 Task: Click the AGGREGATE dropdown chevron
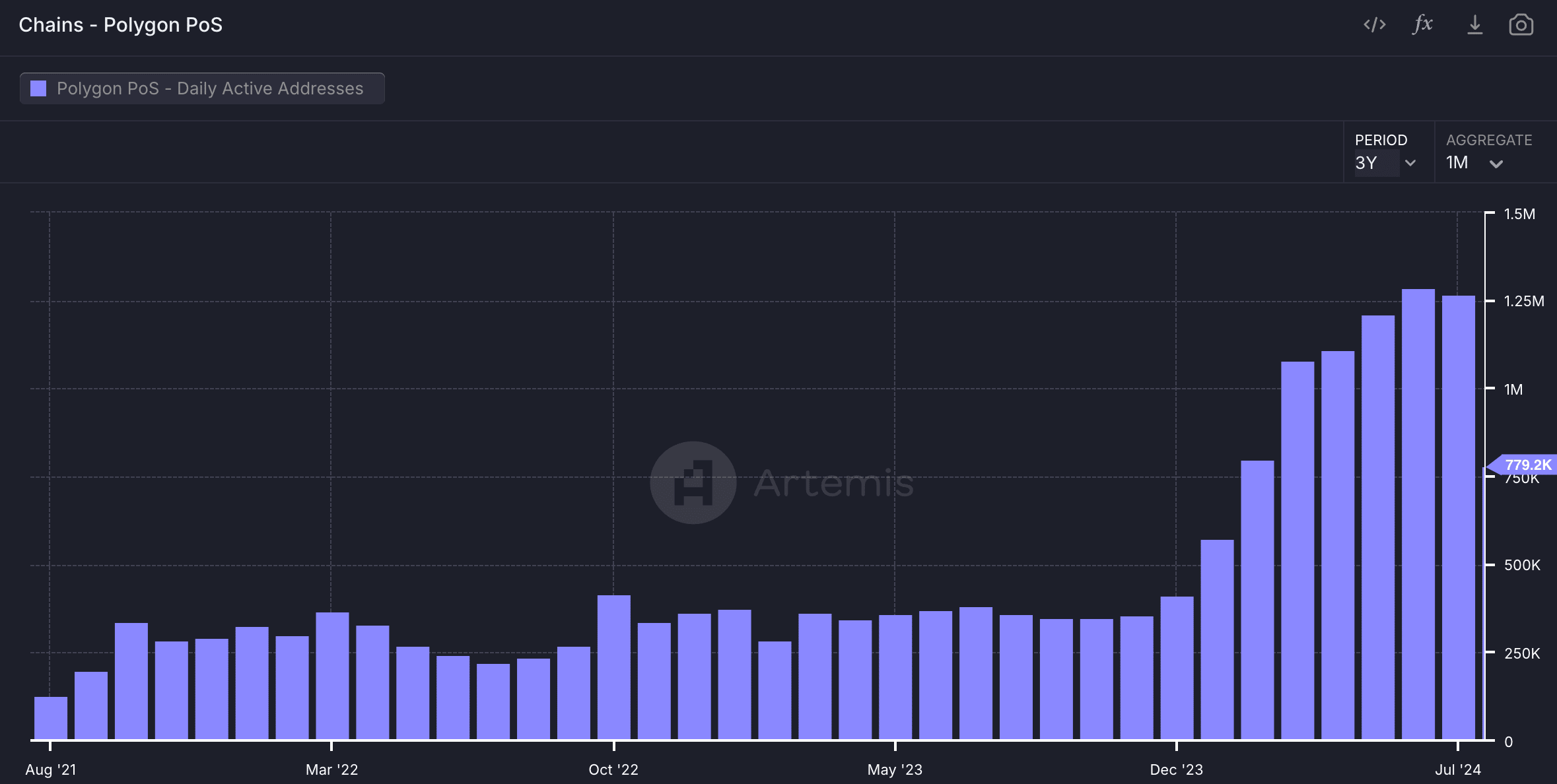click(x=1496, y=164)
